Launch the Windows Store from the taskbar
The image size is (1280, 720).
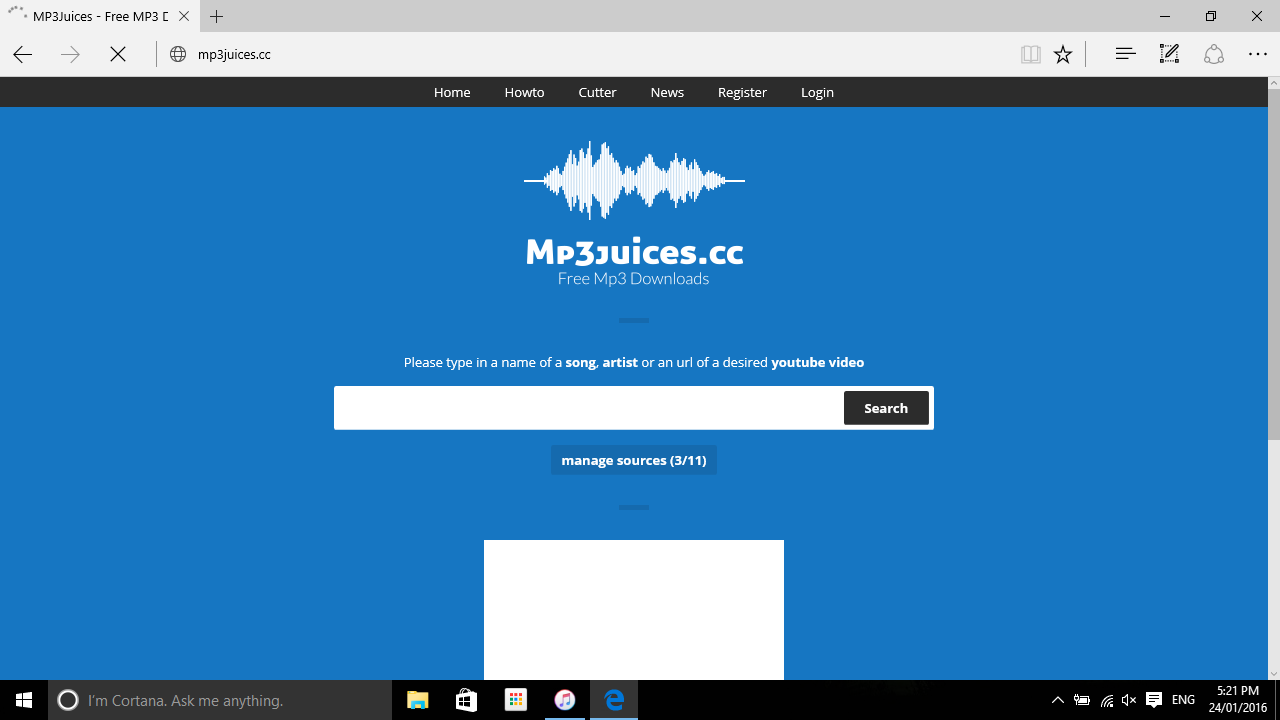click(x=466, y=700)
